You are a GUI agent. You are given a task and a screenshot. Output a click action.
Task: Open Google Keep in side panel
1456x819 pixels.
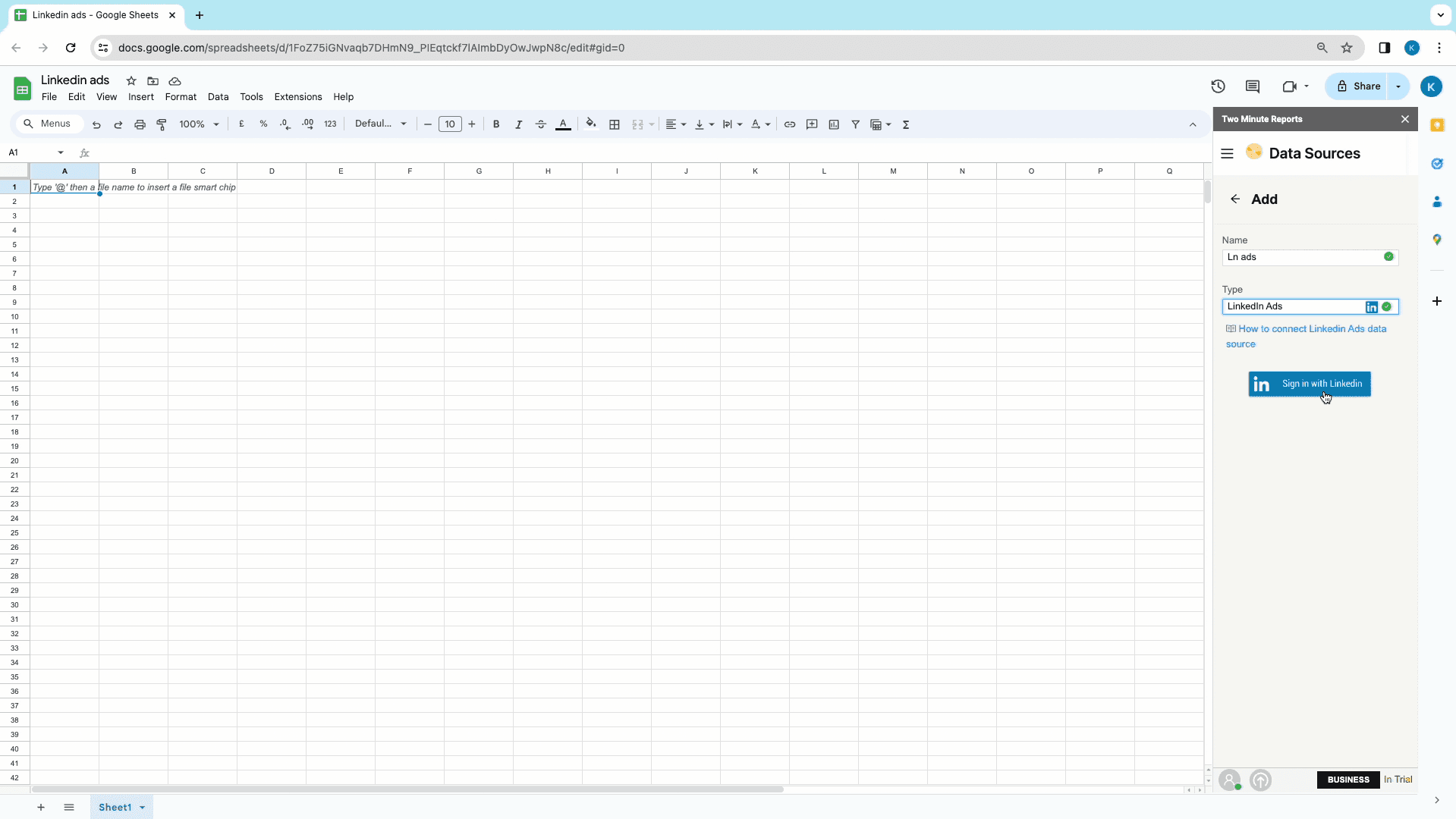[1437, 126]
